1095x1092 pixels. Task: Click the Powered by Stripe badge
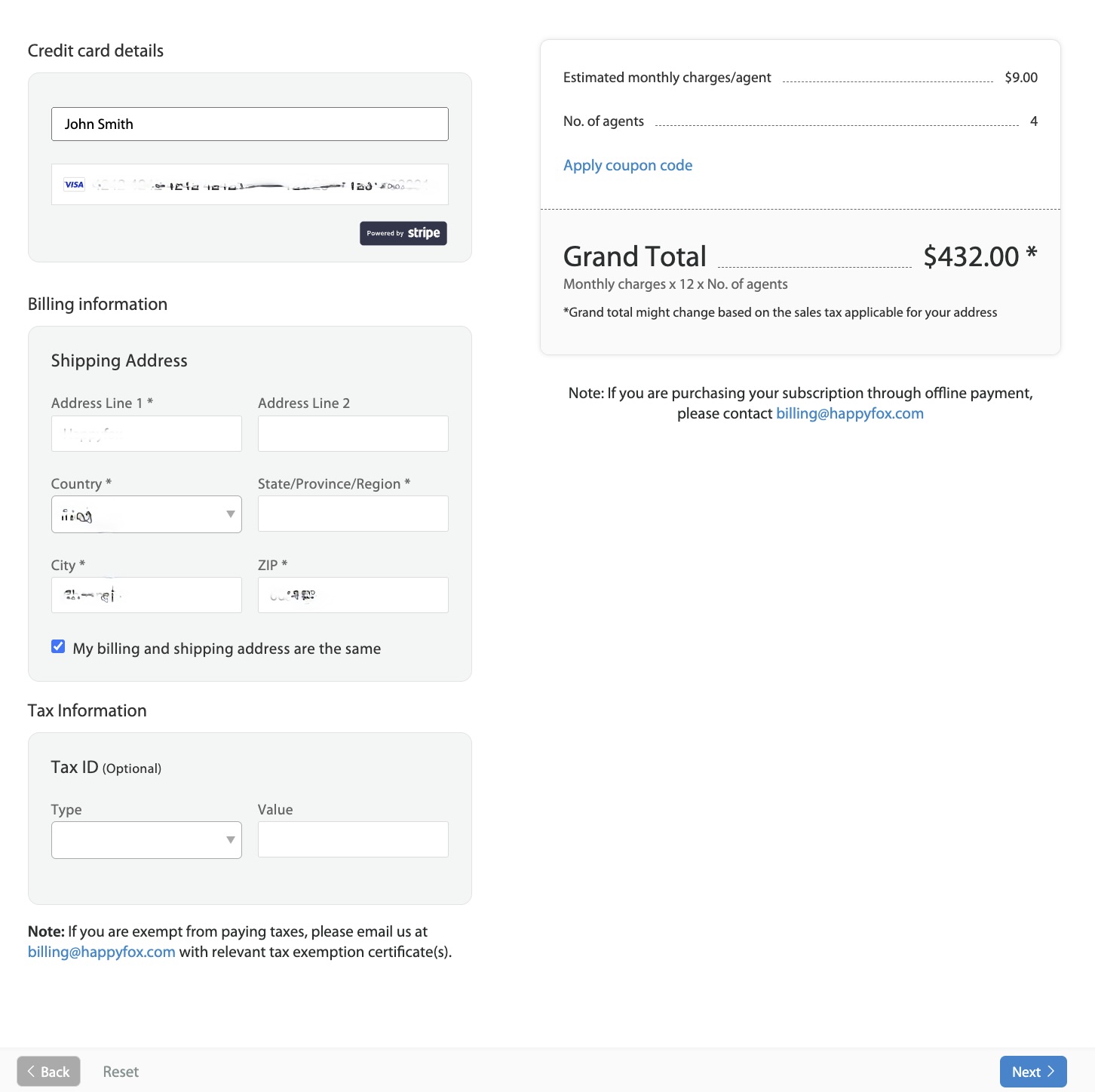click(403, 233)
